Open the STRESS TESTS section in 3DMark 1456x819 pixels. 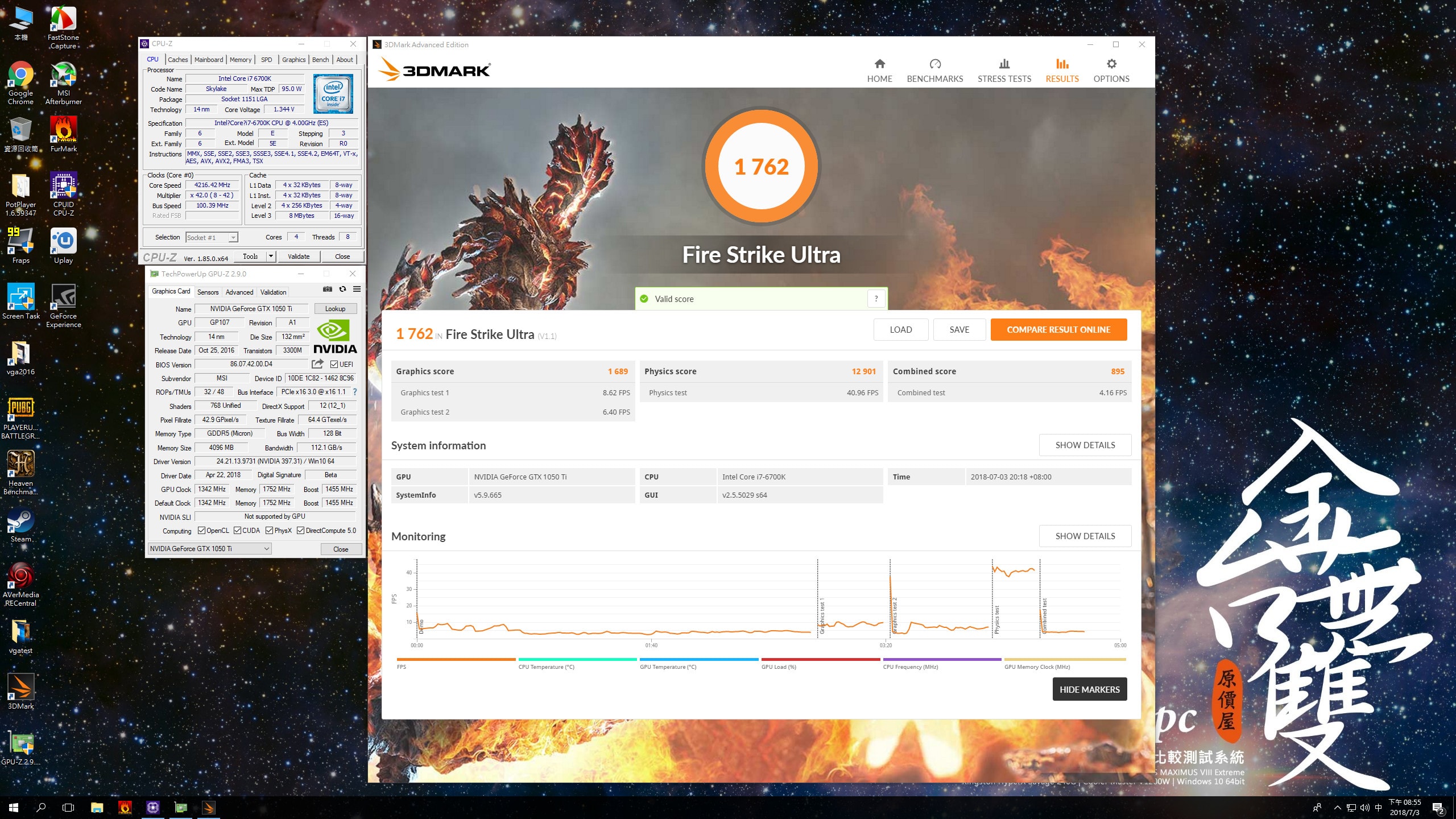point(1004,71)
